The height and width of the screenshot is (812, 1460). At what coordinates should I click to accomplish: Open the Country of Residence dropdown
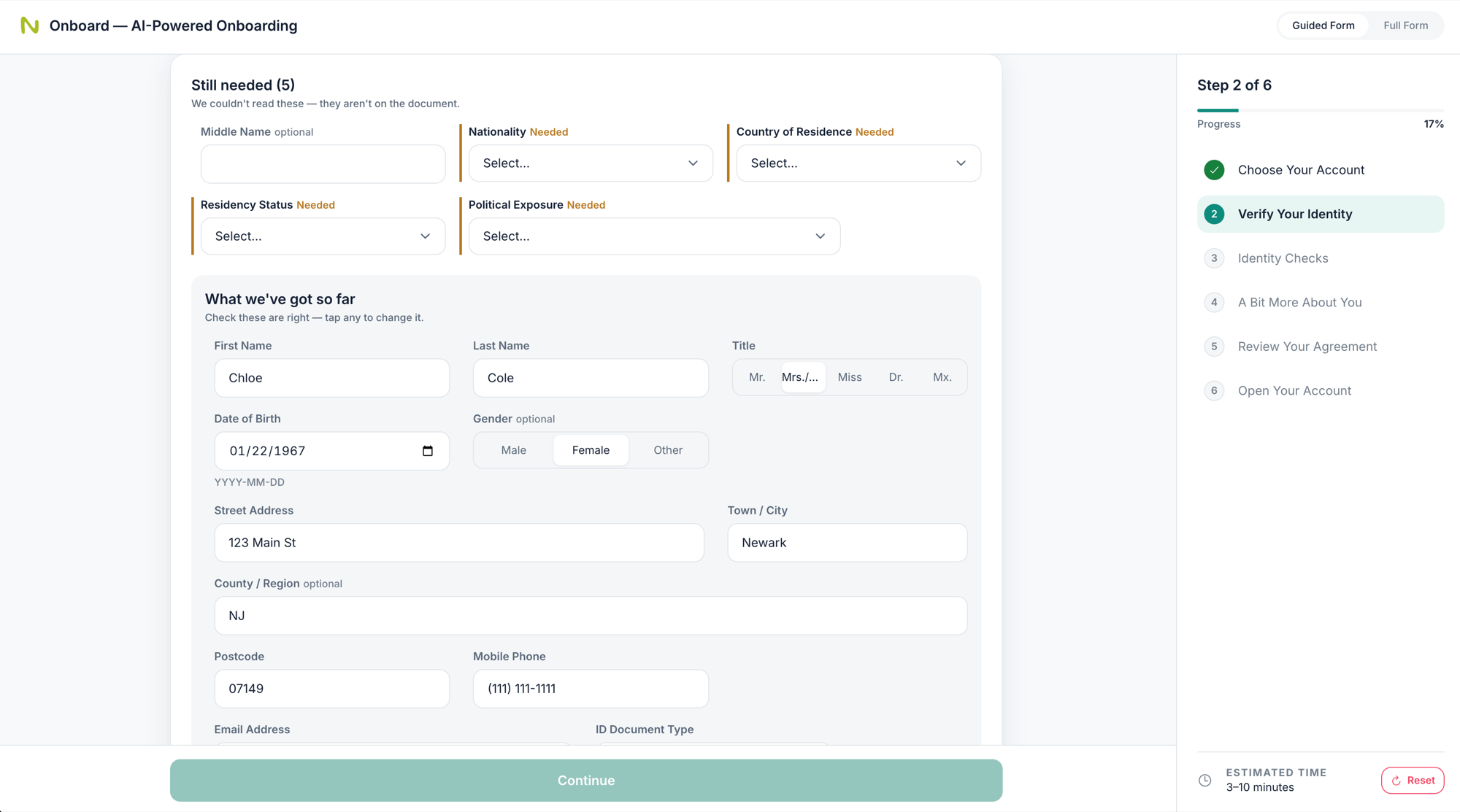[x=858, y=163]
